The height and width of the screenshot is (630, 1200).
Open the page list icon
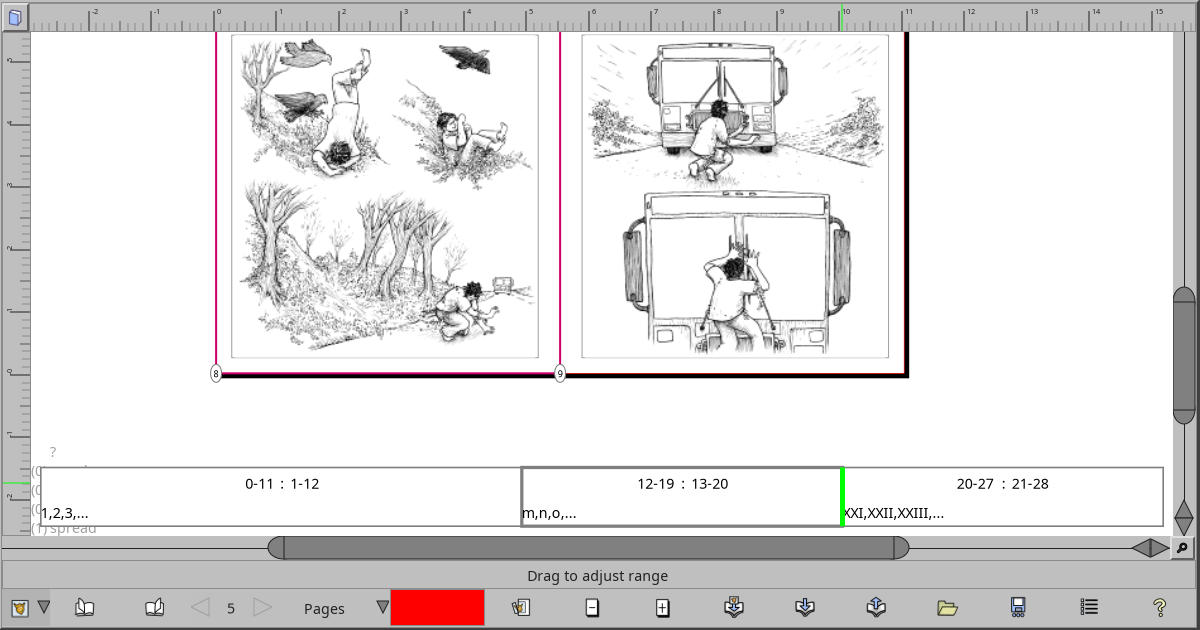point(1088,607)
